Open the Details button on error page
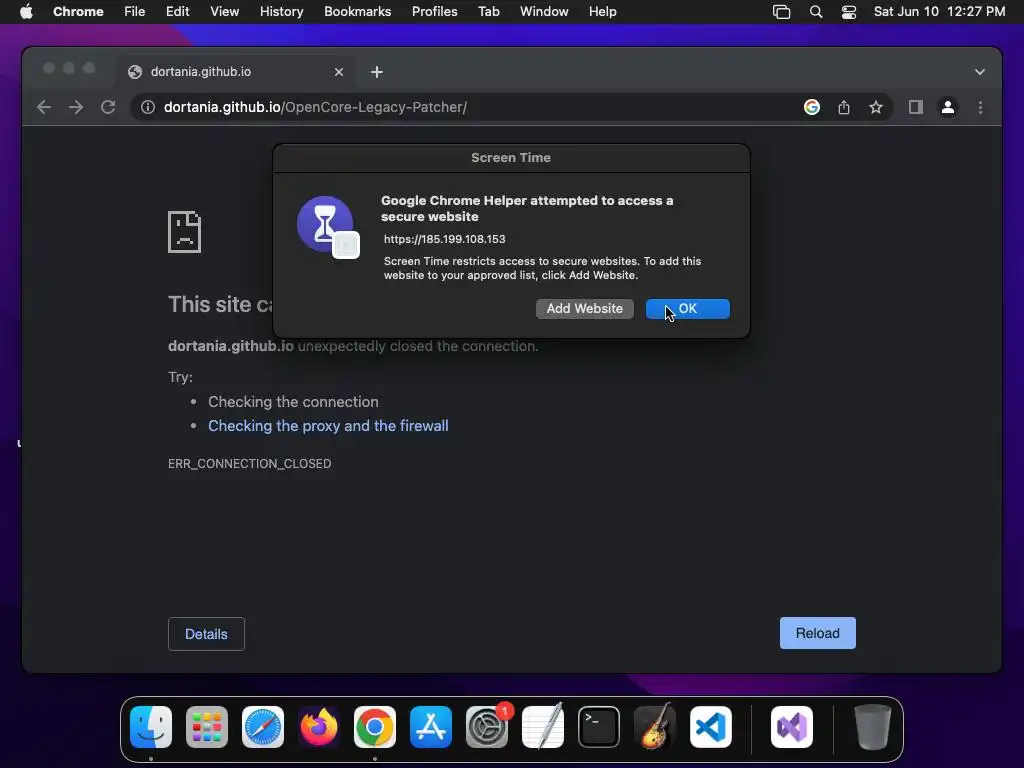Image resolution: width=1024 pixels, height=768 pixels. pyautogui.click(x=206, y=634)
